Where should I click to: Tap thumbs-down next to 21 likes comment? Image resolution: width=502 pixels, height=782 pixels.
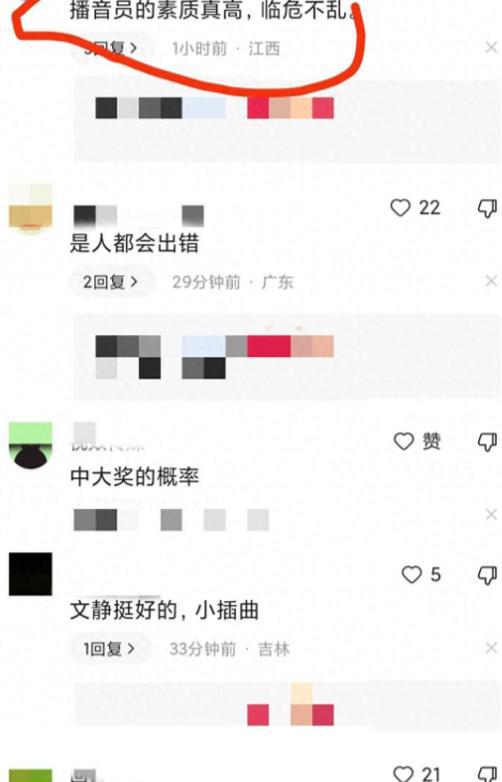487,774
